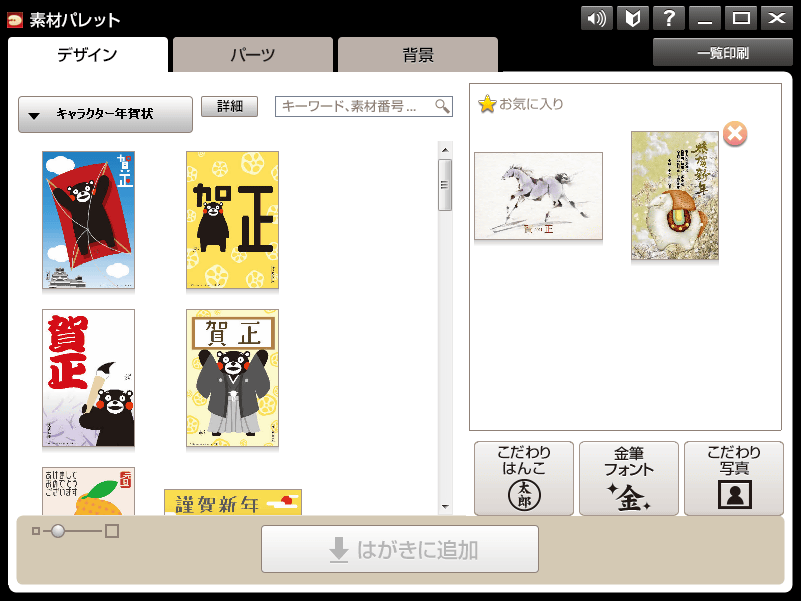Expand the キャラクター年賀状 category dropdown

tap(105, 114)
